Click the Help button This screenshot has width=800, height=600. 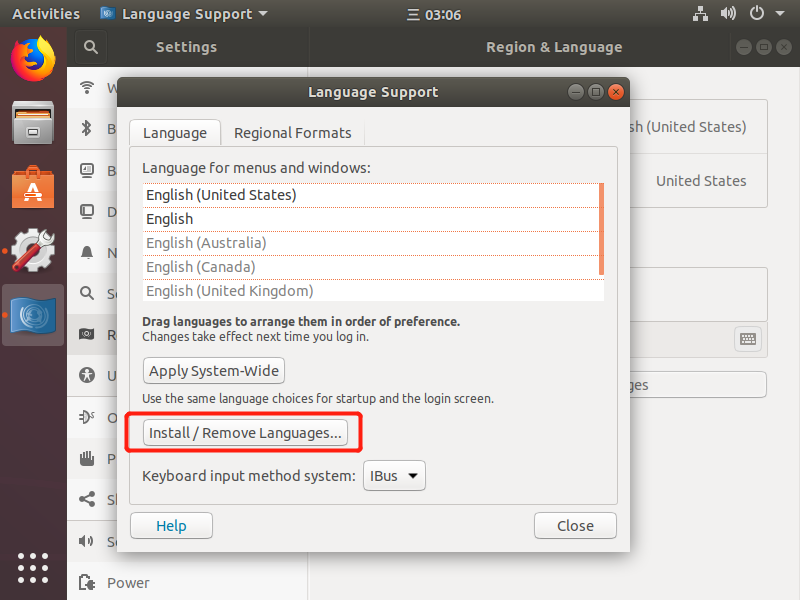(171, 526)
